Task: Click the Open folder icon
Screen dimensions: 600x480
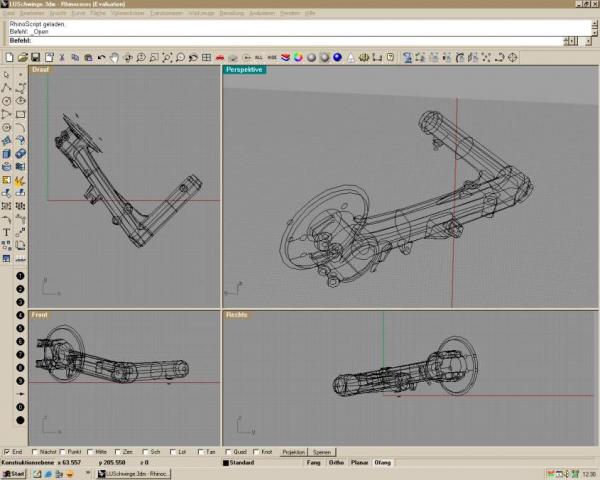Action: (x=23, y=57)
